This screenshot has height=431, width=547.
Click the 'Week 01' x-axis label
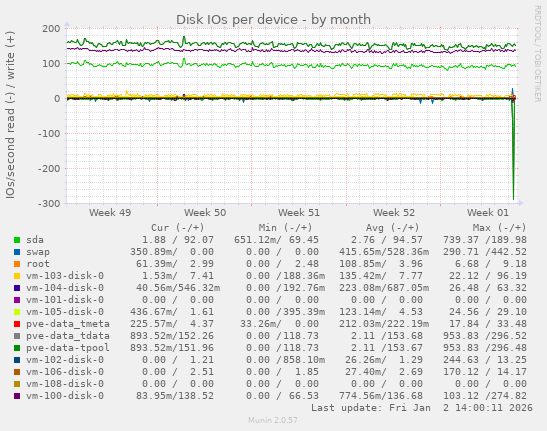coord(488,213)
